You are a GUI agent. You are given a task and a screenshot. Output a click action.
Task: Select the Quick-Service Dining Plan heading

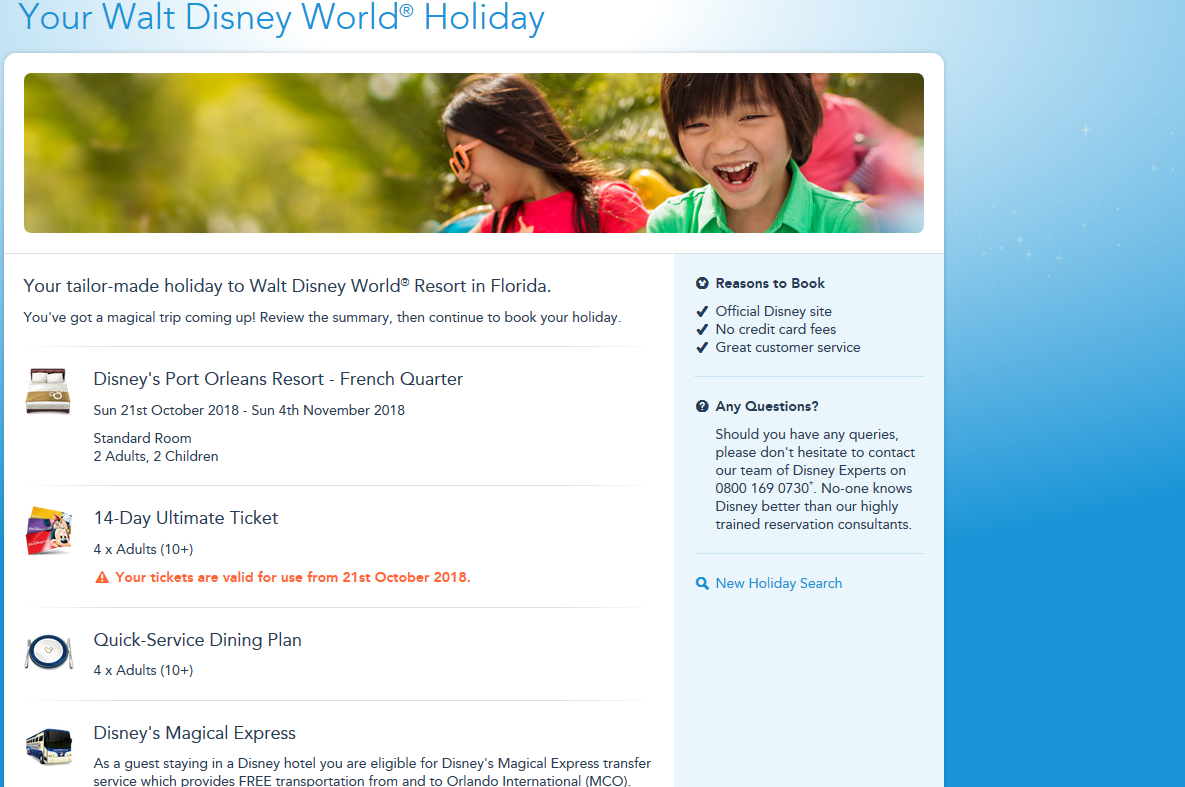coord(197,640)
